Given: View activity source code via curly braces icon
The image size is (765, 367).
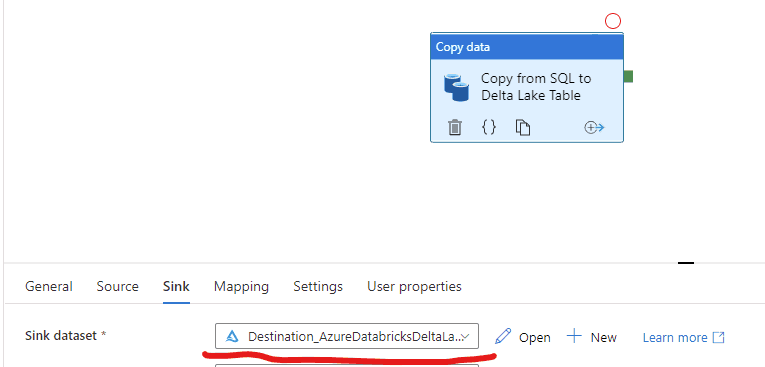Looking at the screenshot, I should click(488, 127).
